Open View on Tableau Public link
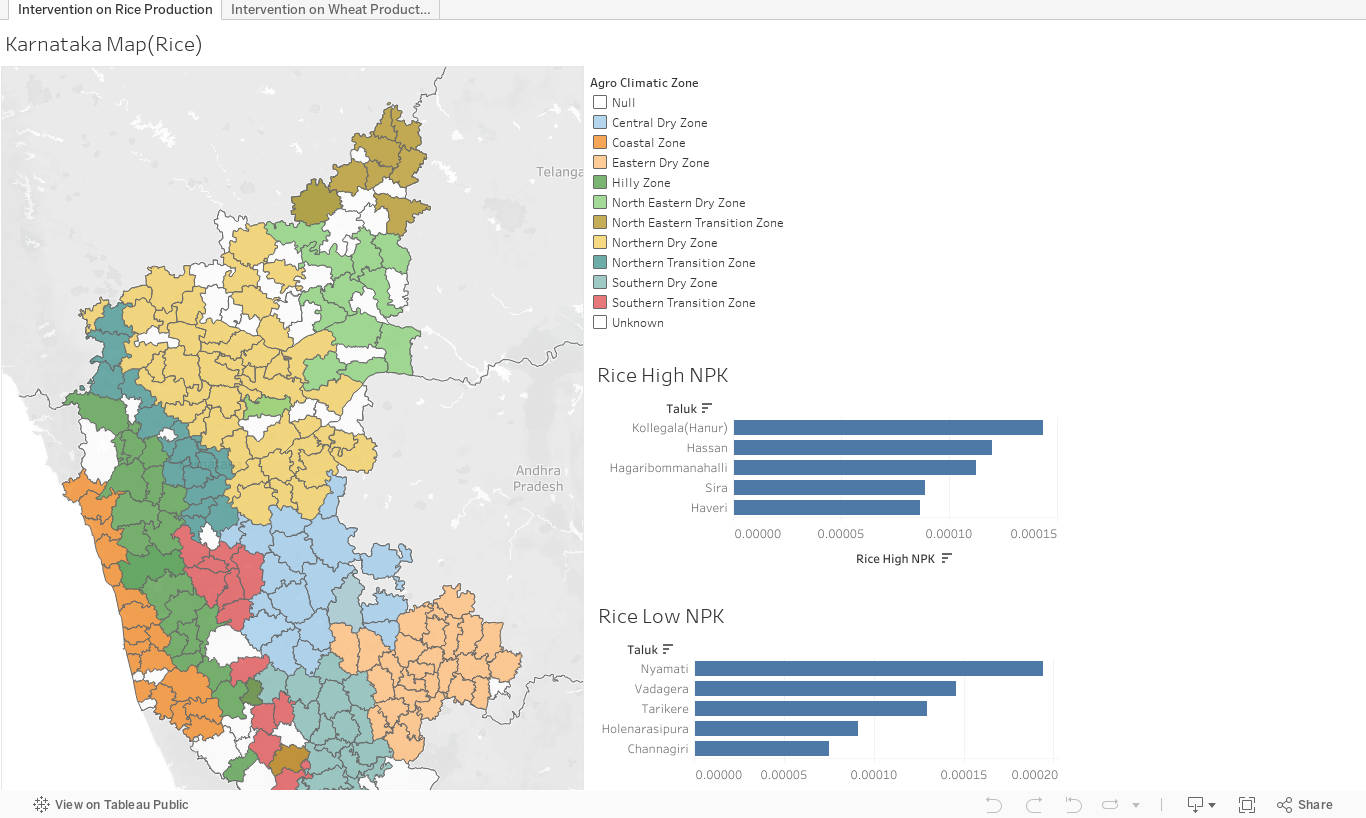 [x=111, y=804]
